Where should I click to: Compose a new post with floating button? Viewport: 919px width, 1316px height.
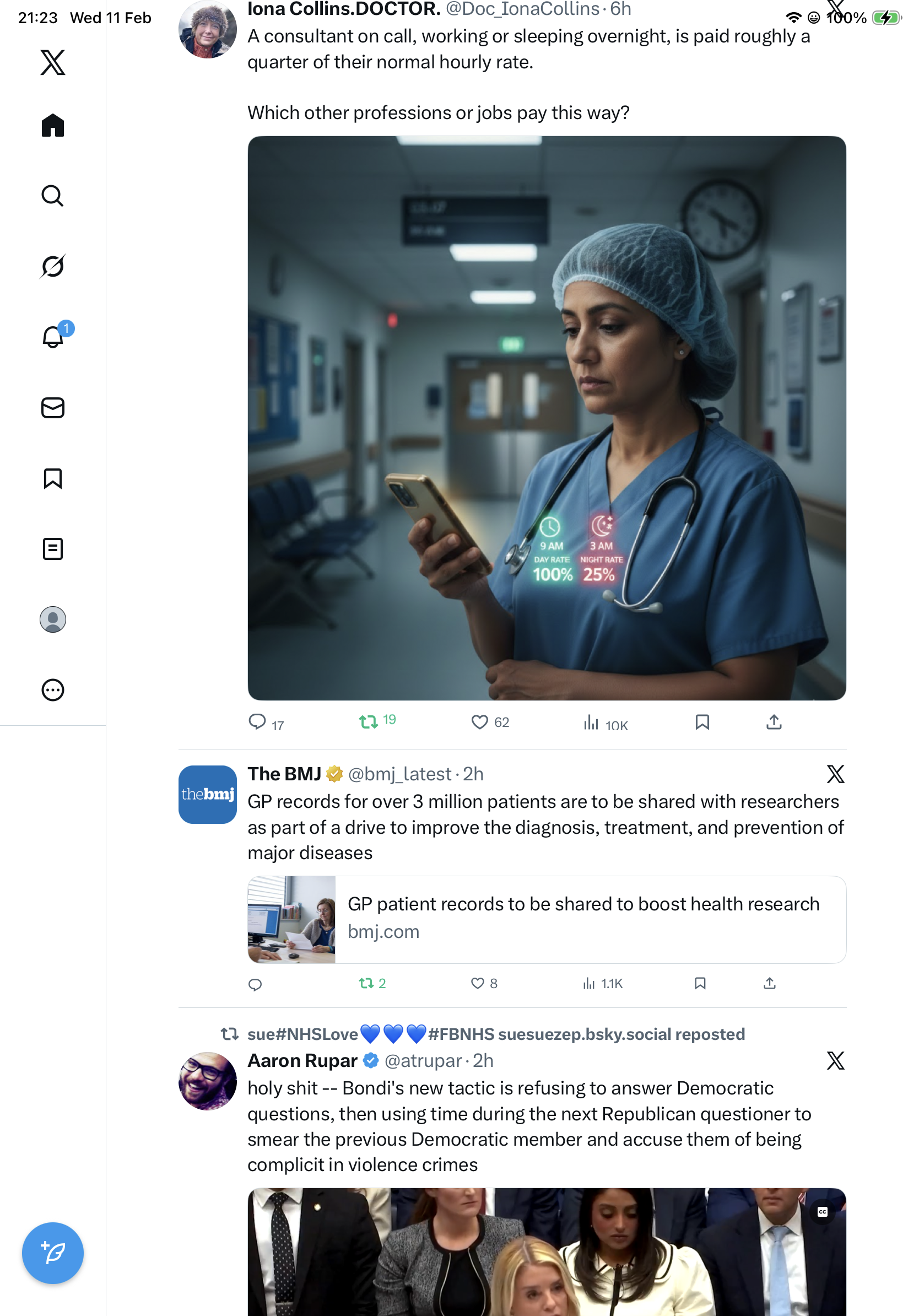(53, 1253)
